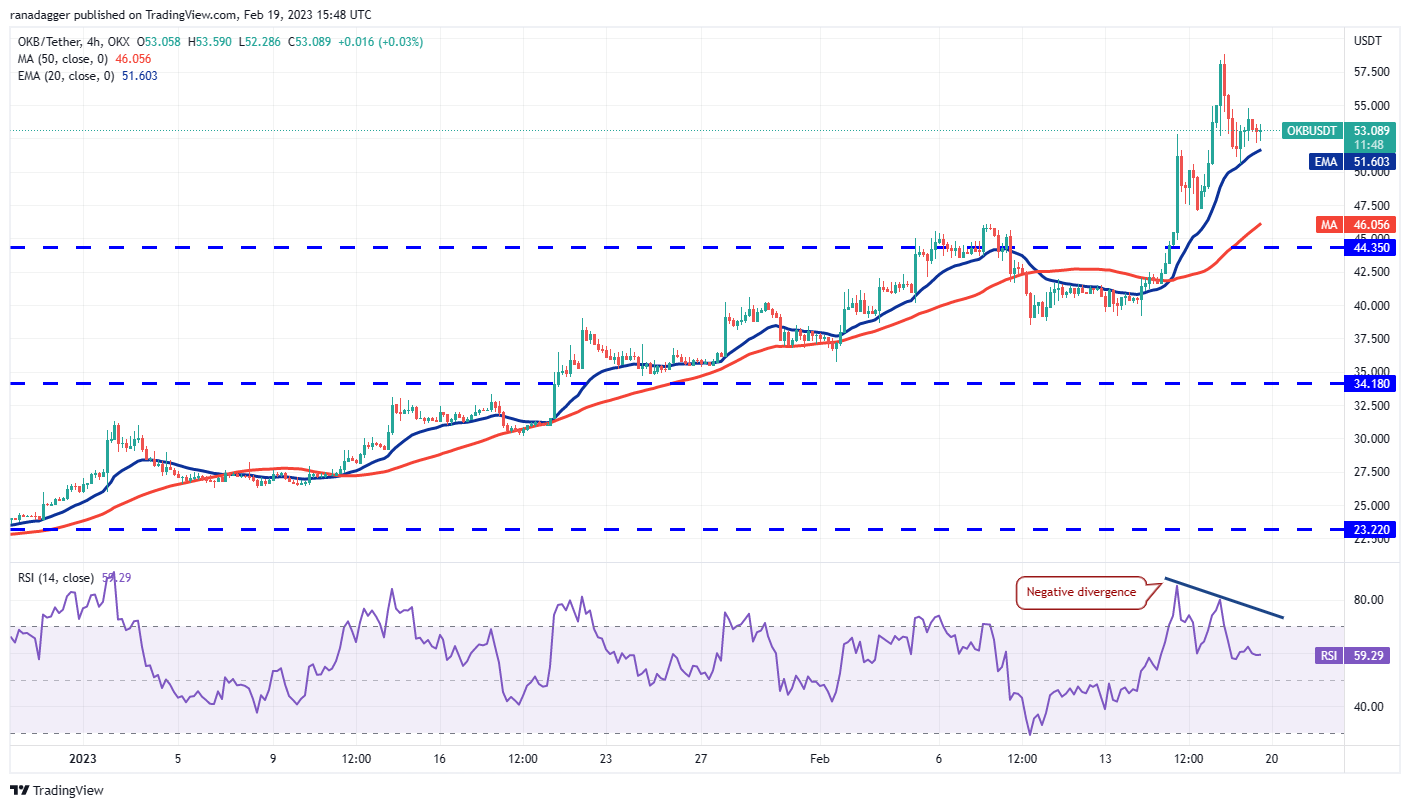The width and height of the screenshot is (1410, 808).
Task: Select the negative divergence trend line
Action: click(x=1224, y=598)
